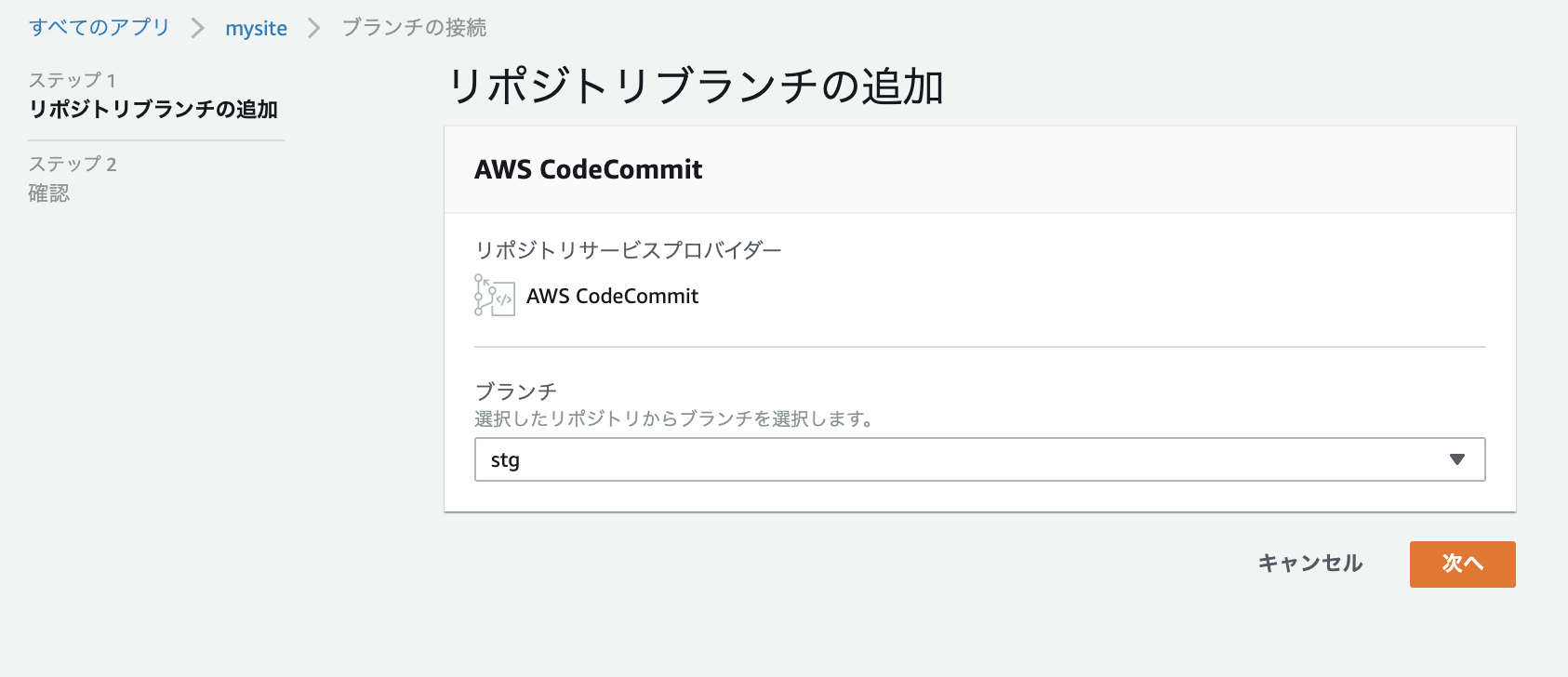This screenshot has width=1568, height=677.
Task: Click the リポジトリサービスプロバイダー label
Action: tap(629, 249)
